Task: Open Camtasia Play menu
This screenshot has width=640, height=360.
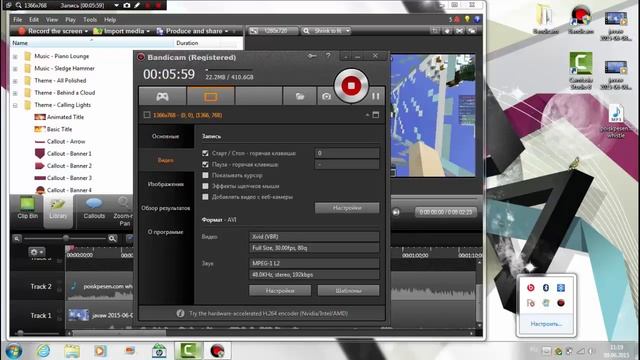Action: 70,20
